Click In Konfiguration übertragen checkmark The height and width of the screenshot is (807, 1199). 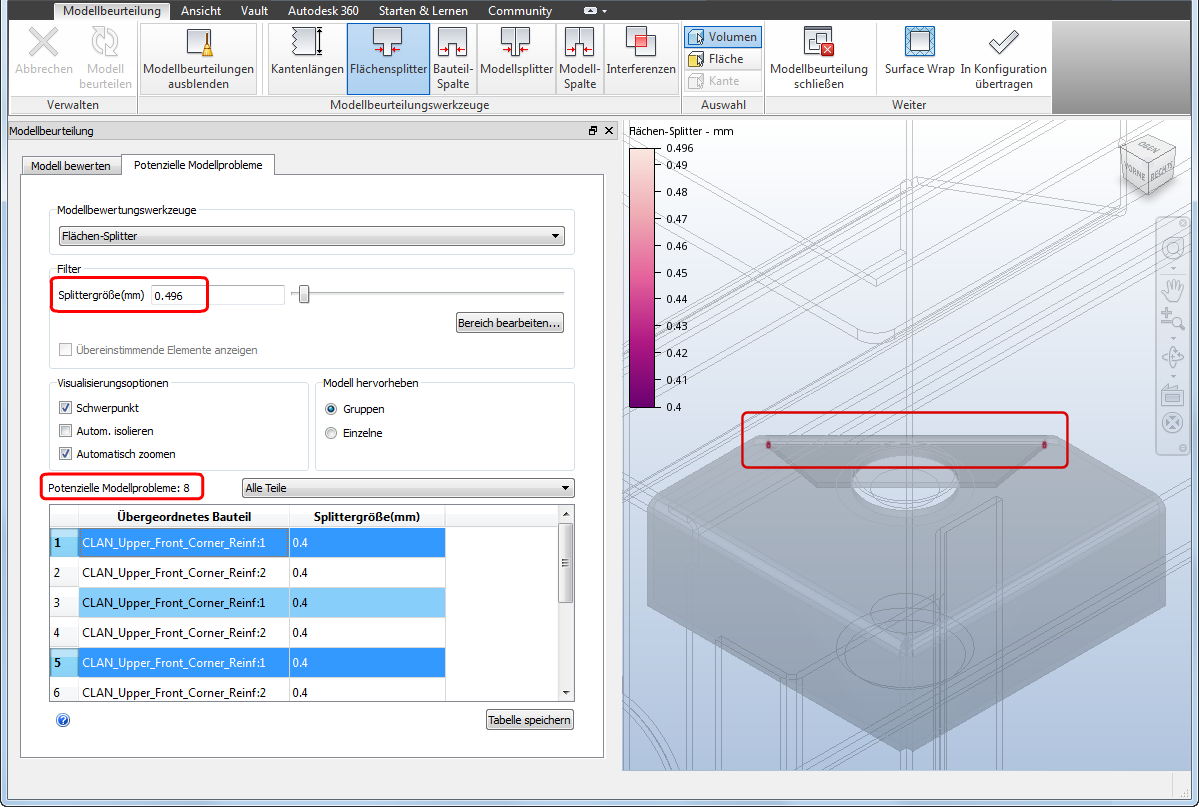click(x=1003, y=42)
